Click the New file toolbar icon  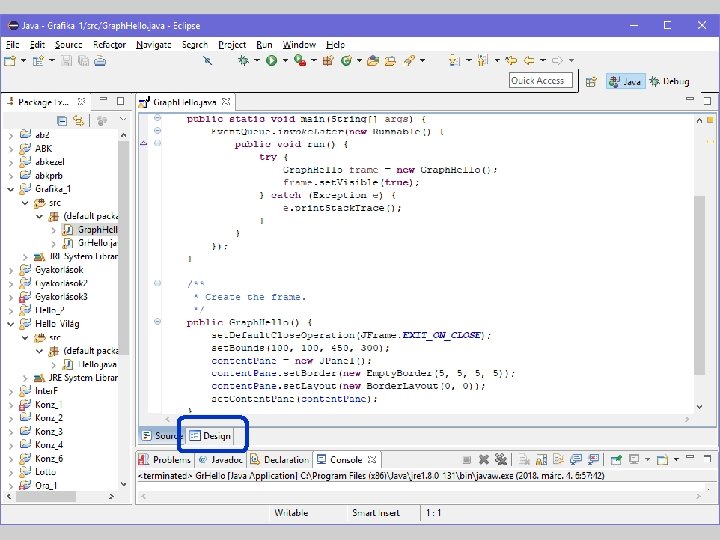(10, 60)
